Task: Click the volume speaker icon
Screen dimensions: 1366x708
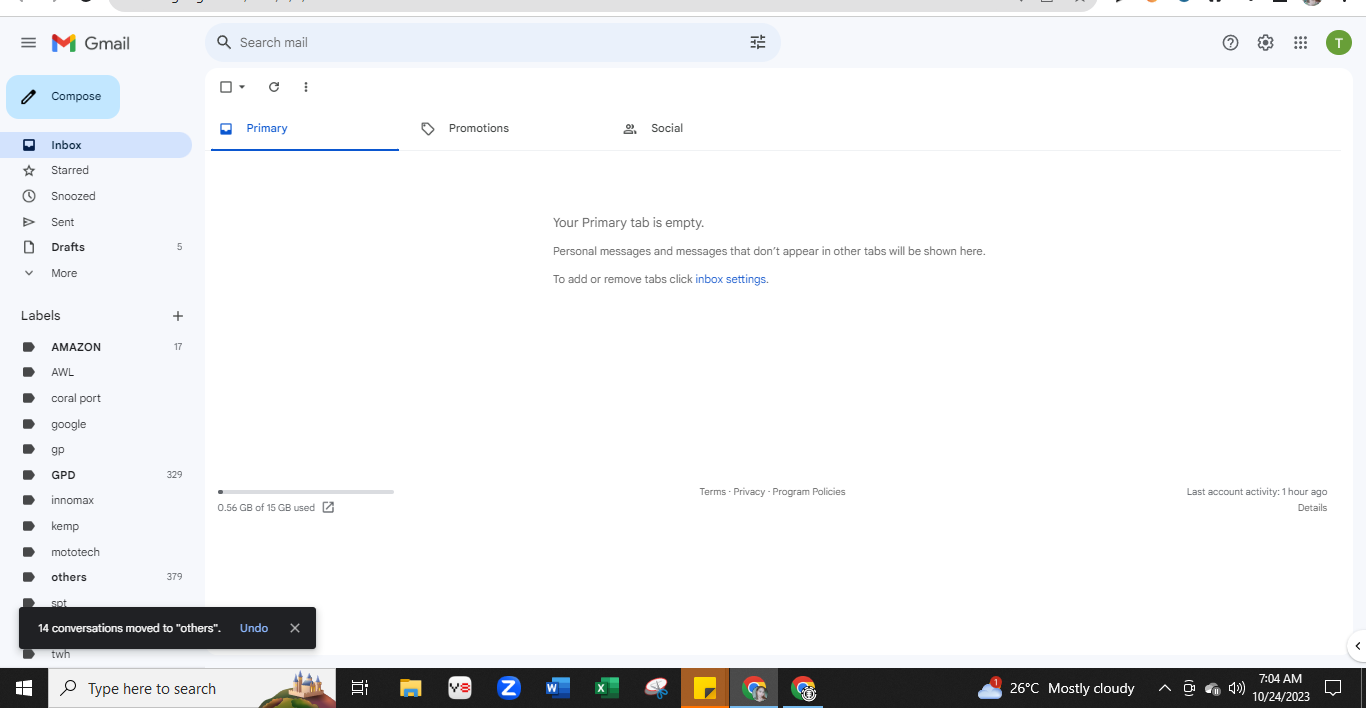Action: [x=1237, y=688]
